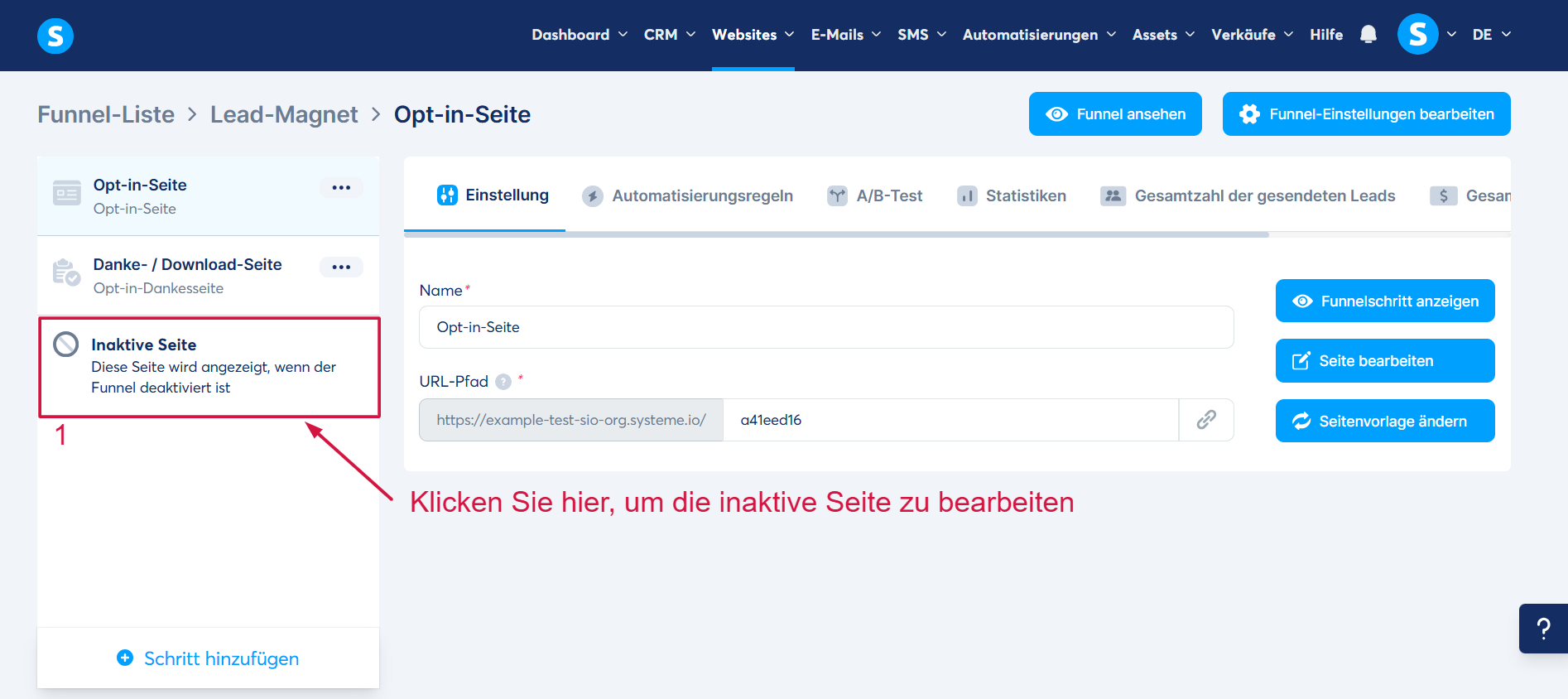Click the Inaktive Seite disabled circle icon
Viewport: 1568px width, 699px height.
[x=66, y=344]
